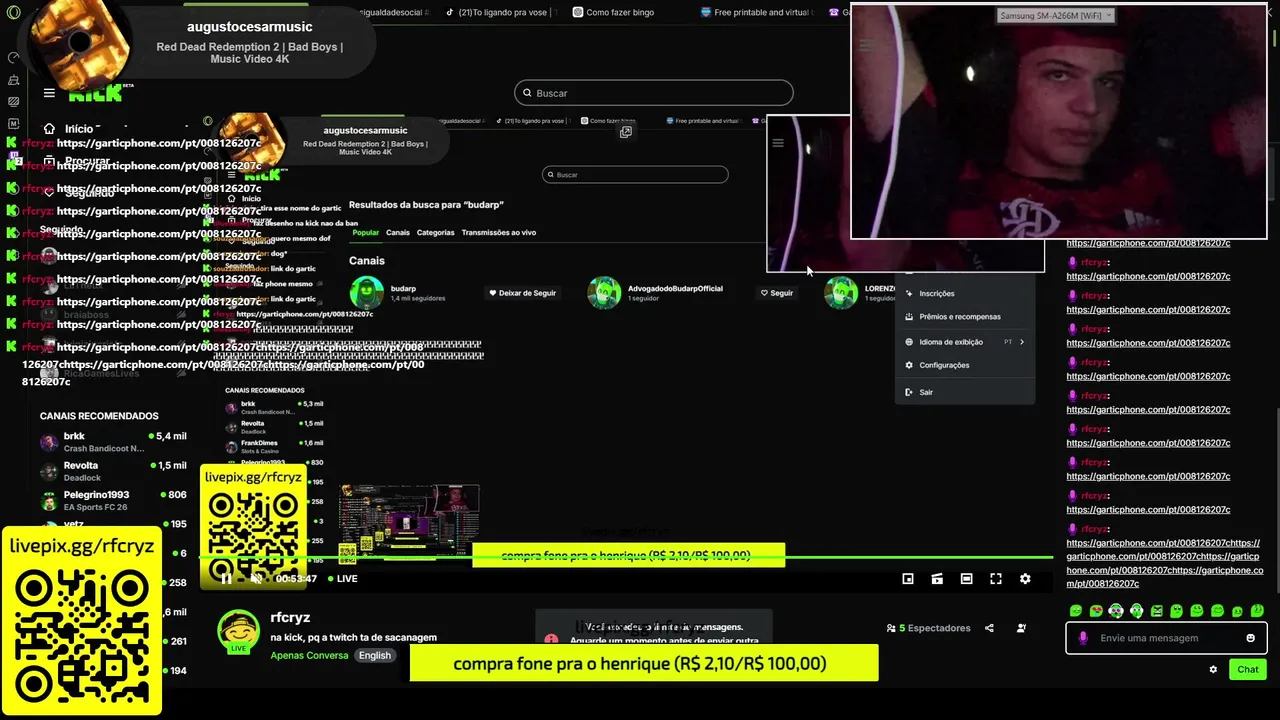Share the stream via share icon

(989, 628)
